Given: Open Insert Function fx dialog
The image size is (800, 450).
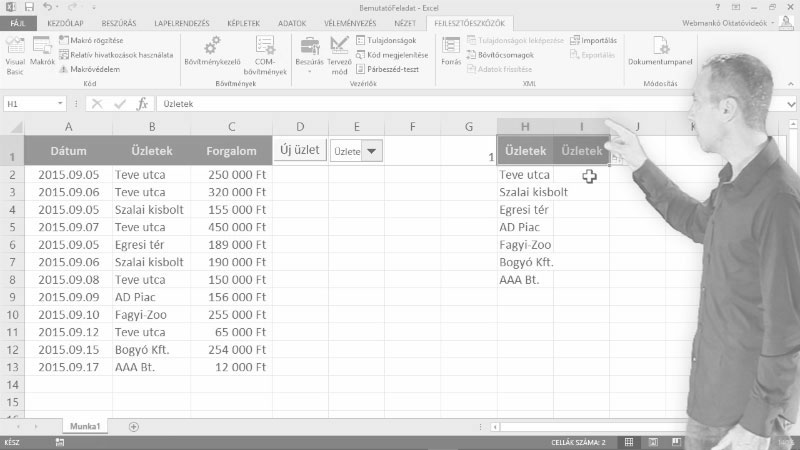Looking at the screenshot, I should click(142, 104).
